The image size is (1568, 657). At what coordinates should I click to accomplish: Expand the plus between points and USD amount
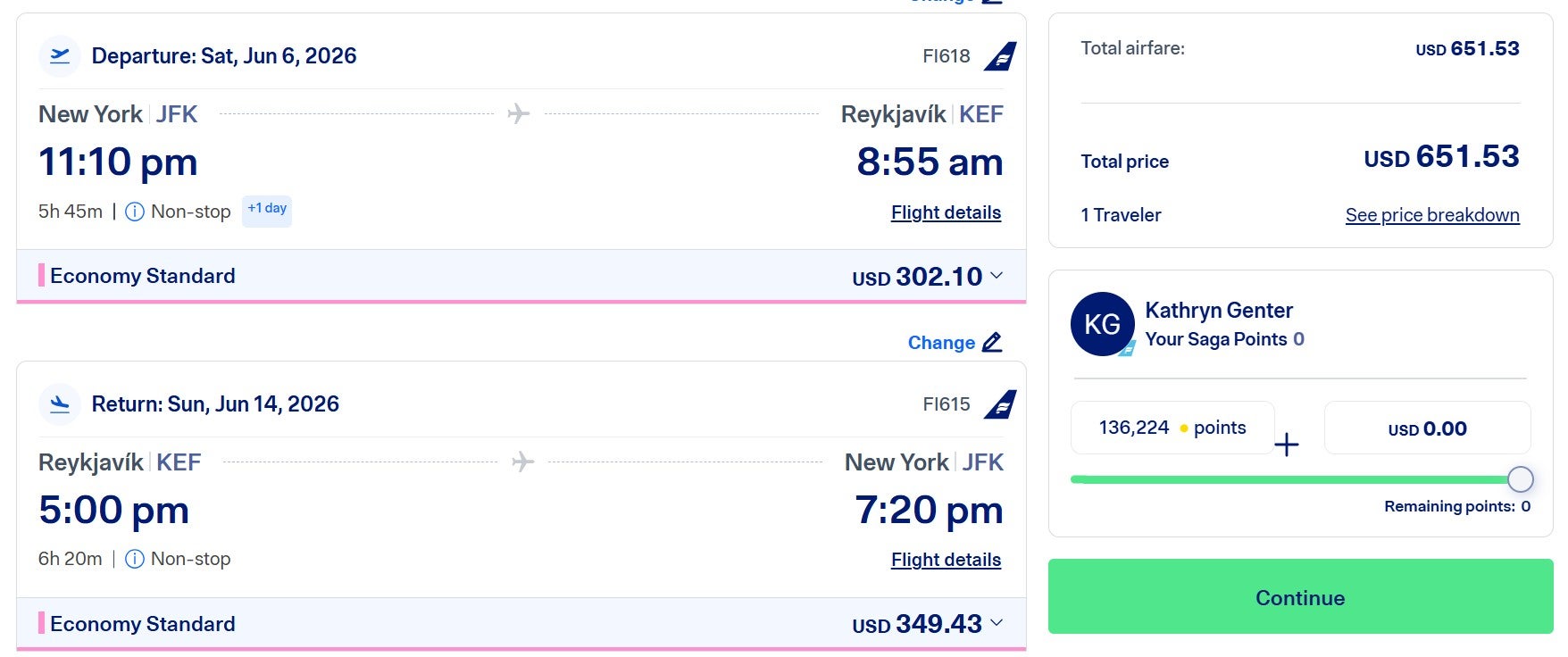(1289, 444)
